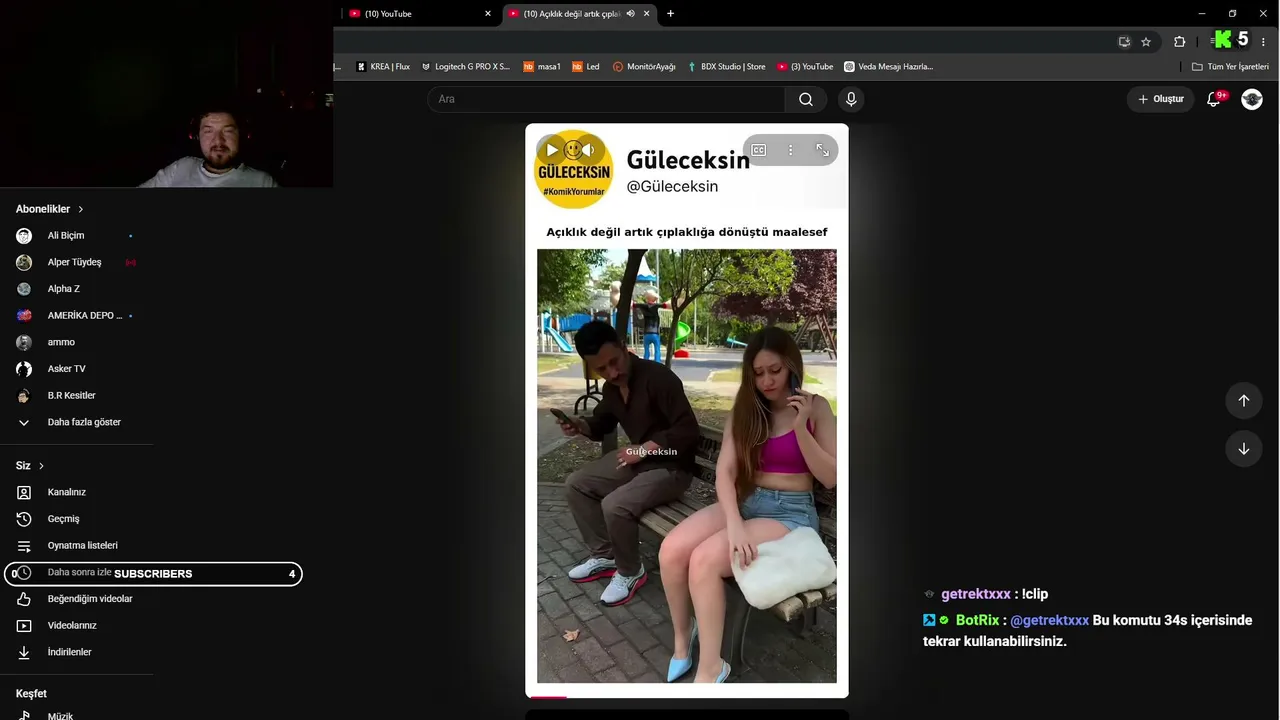Select the Açıklık değil artık çıplak tab
The height and width of the screenshot is (720, 1280).
578,14
